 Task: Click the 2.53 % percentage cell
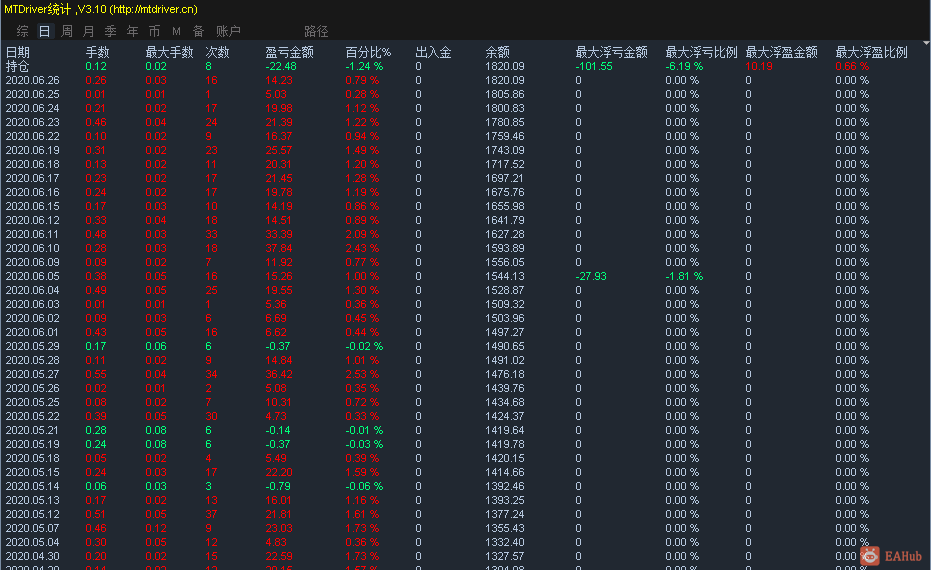coord(362,375)
